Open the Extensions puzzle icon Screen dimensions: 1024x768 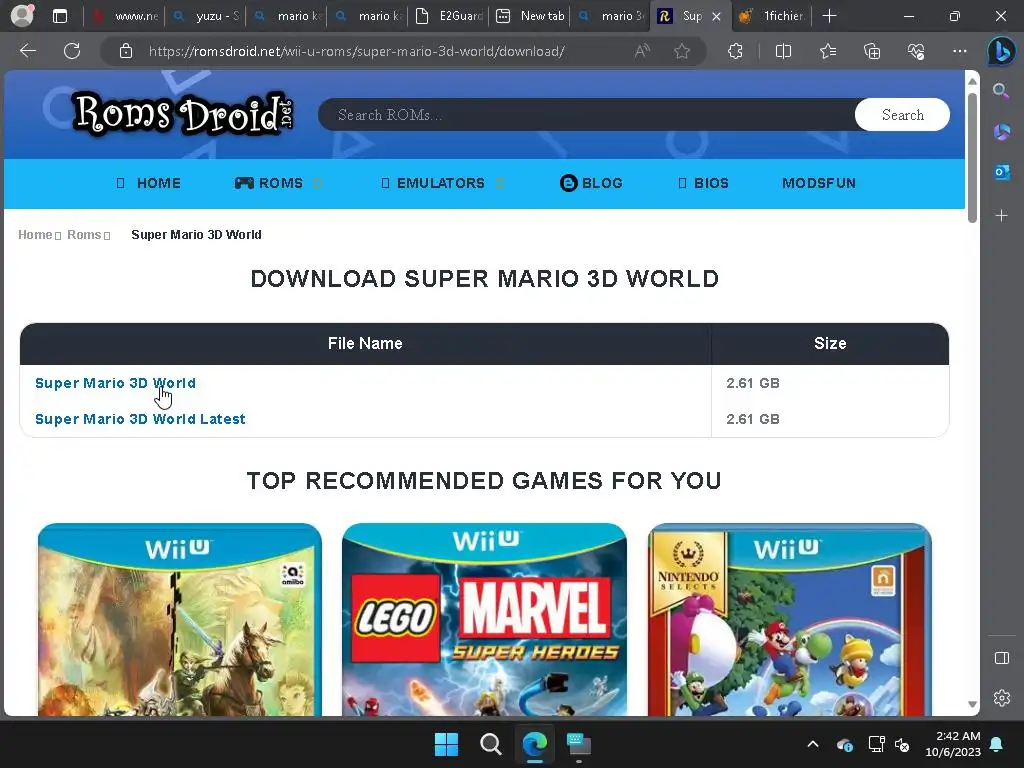pyautogui.click(x=735, y=51)
